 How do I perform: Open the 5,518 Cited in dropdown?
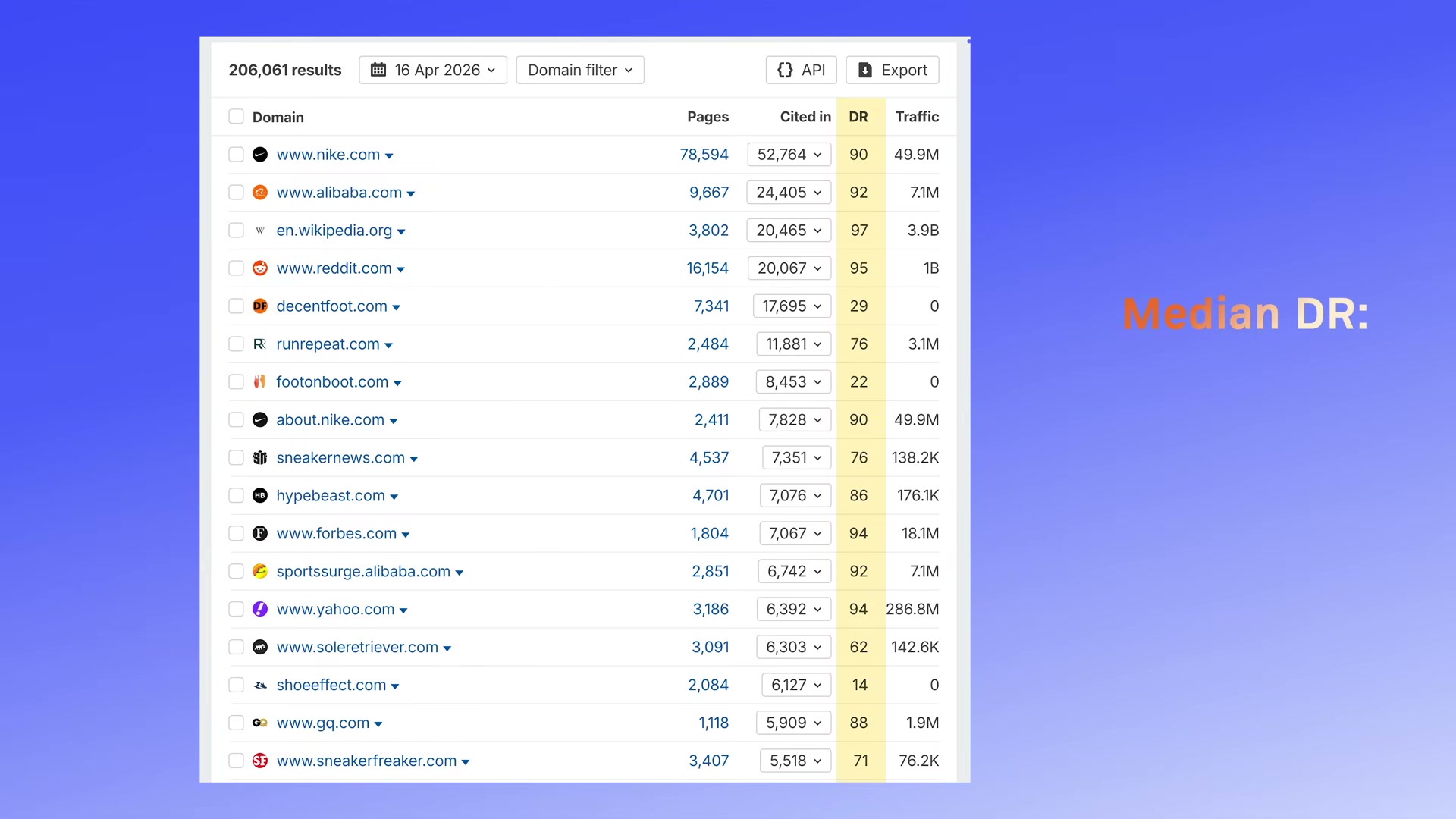(x=795, y=761)
